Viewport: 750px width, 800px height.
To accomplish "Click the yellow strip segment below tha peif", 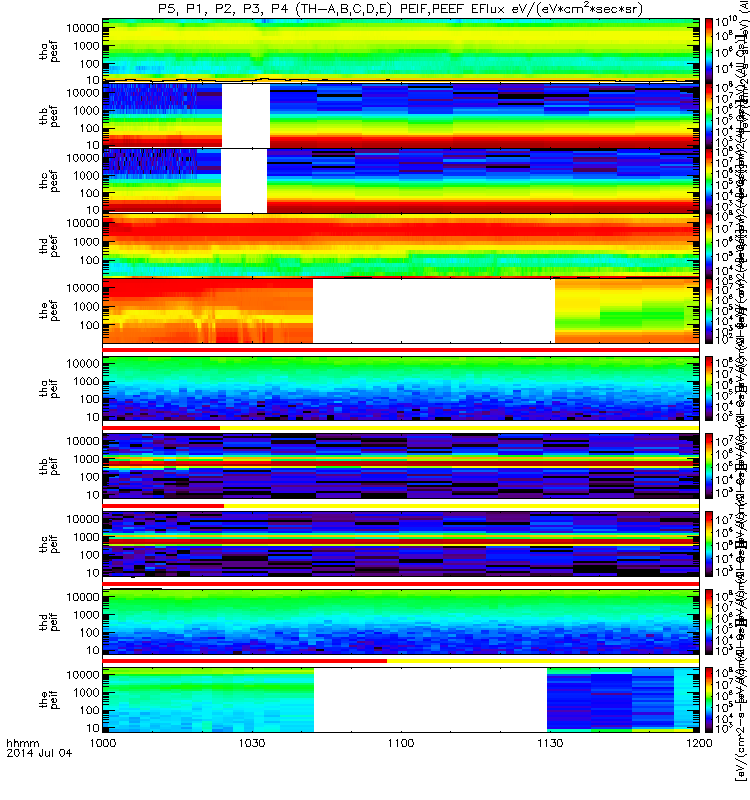I will click(x=459, y=428).
